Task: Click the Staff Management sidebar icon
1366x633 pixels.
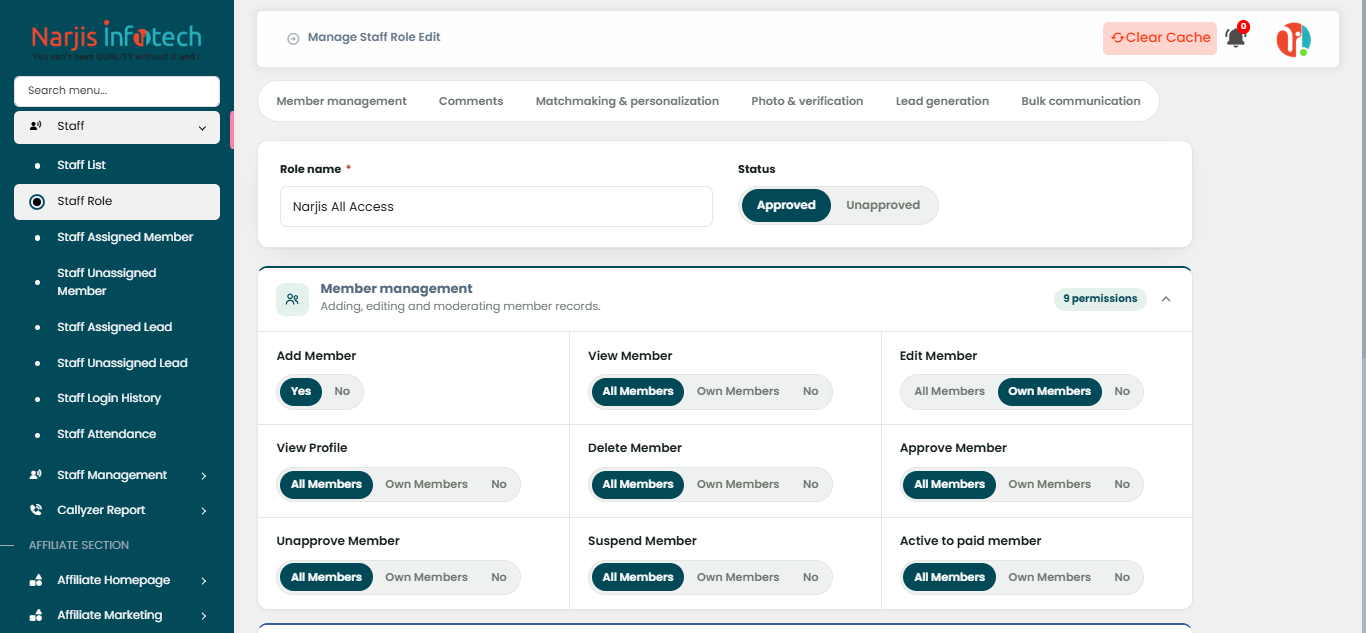Action: [x=36, y=475]
